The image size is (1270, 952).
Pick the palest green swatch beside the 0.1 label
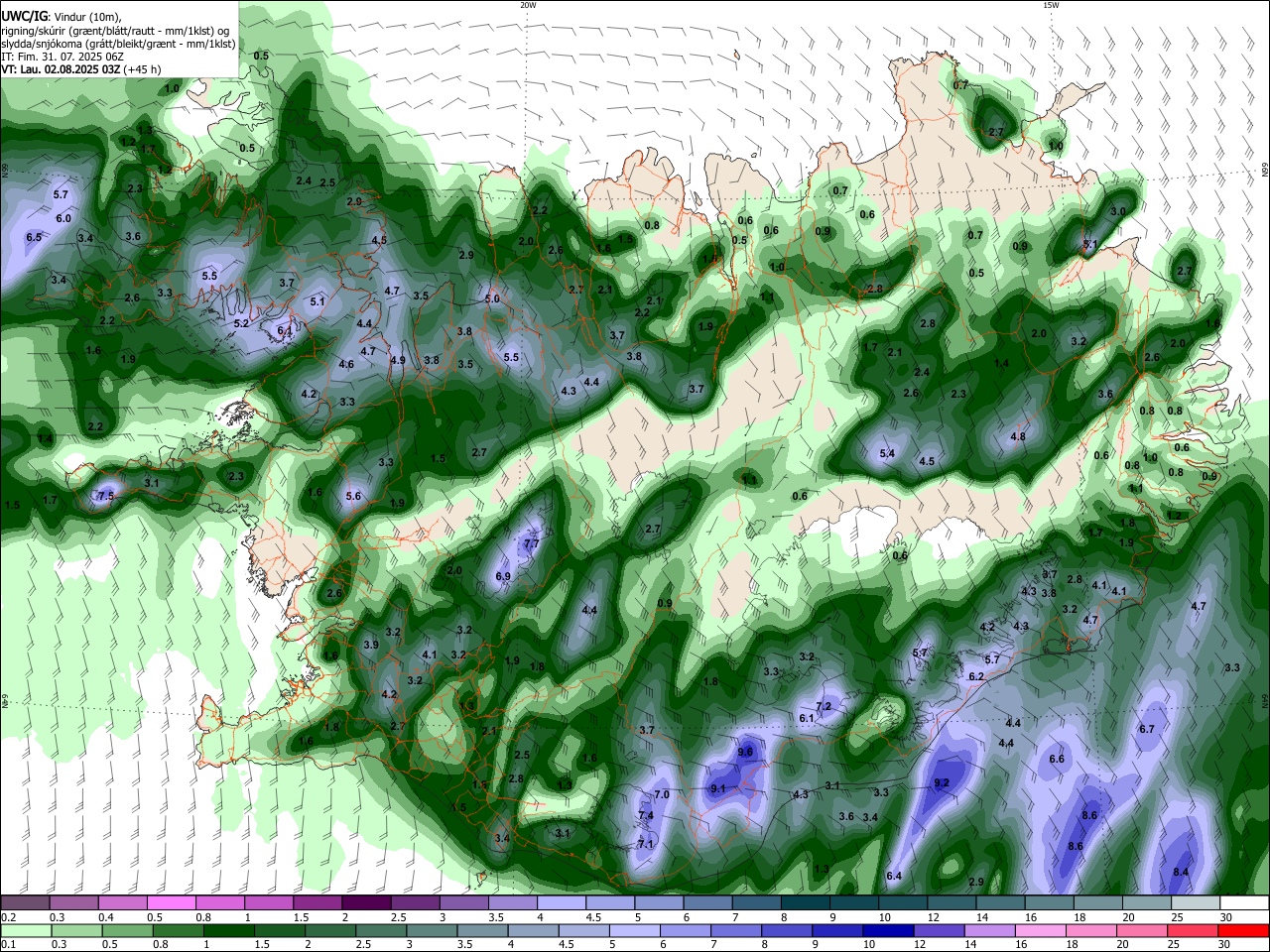[25, 930]
